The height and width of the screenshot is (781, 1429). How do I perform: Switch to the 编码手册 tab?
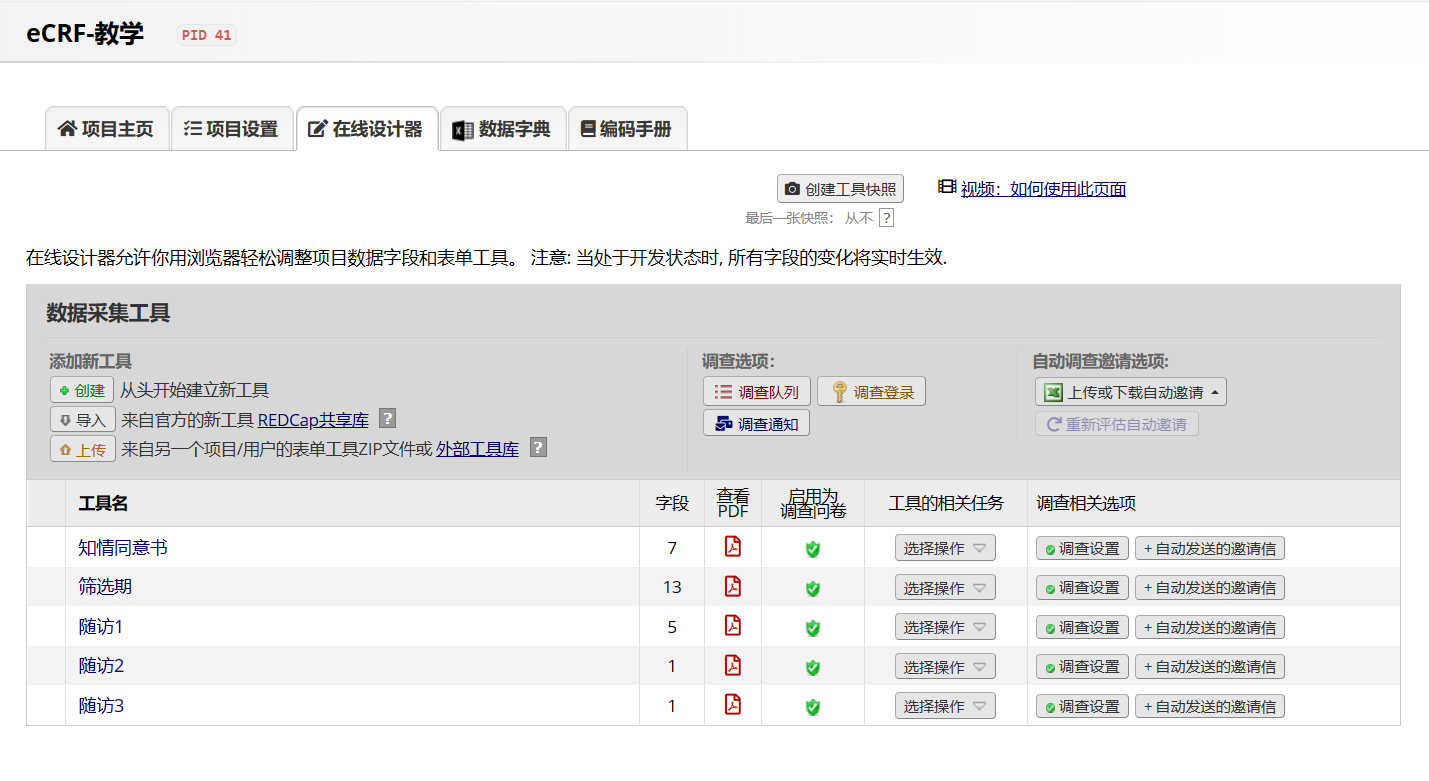pos(628,128)
